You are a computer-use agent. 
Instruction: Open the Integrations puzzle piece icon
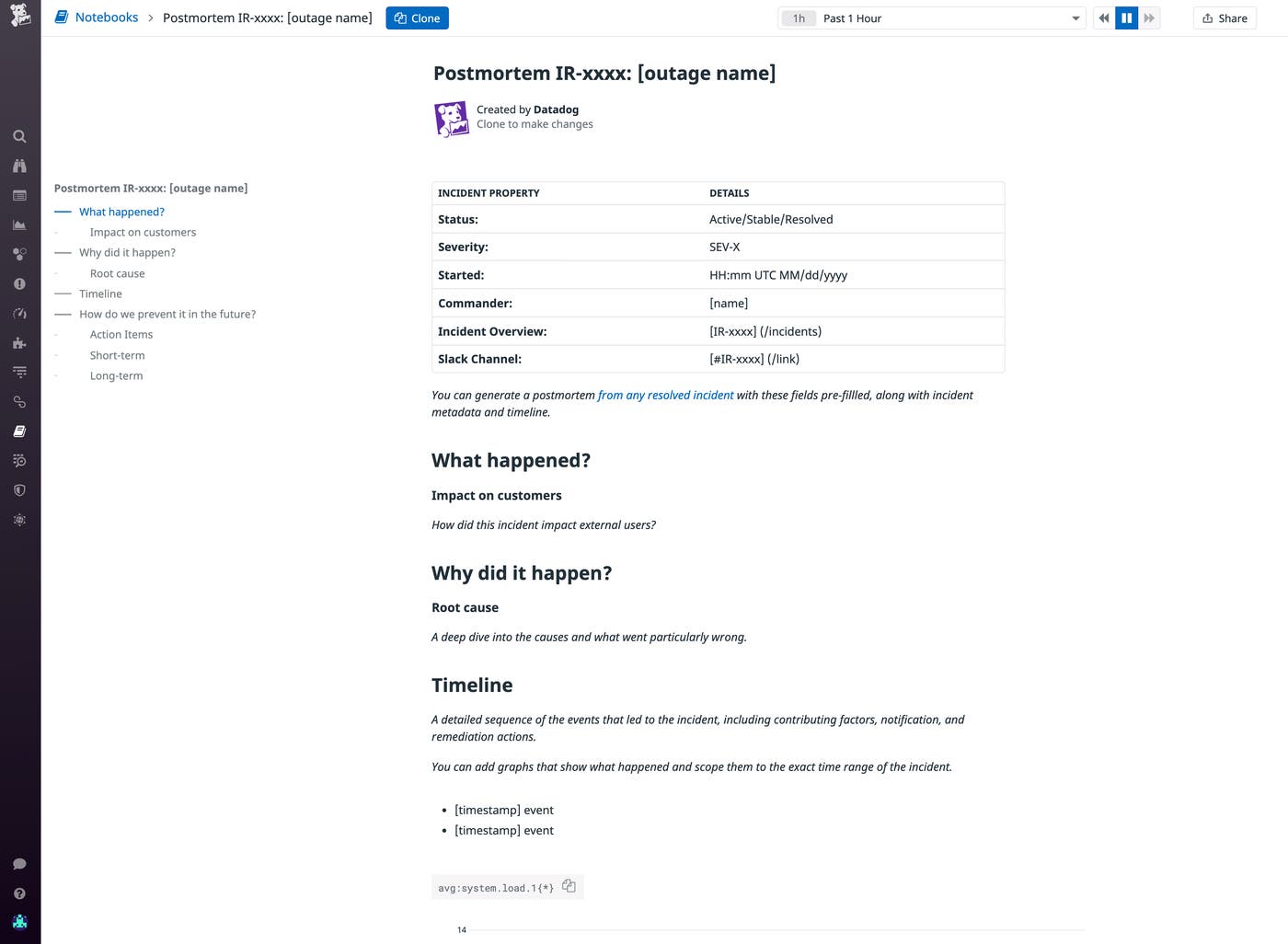pos(19,342)
